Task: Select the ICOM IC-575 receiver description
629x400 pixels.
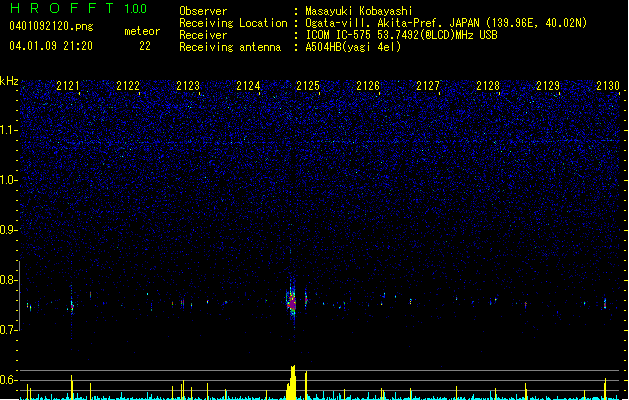Action: coord(401,35)
